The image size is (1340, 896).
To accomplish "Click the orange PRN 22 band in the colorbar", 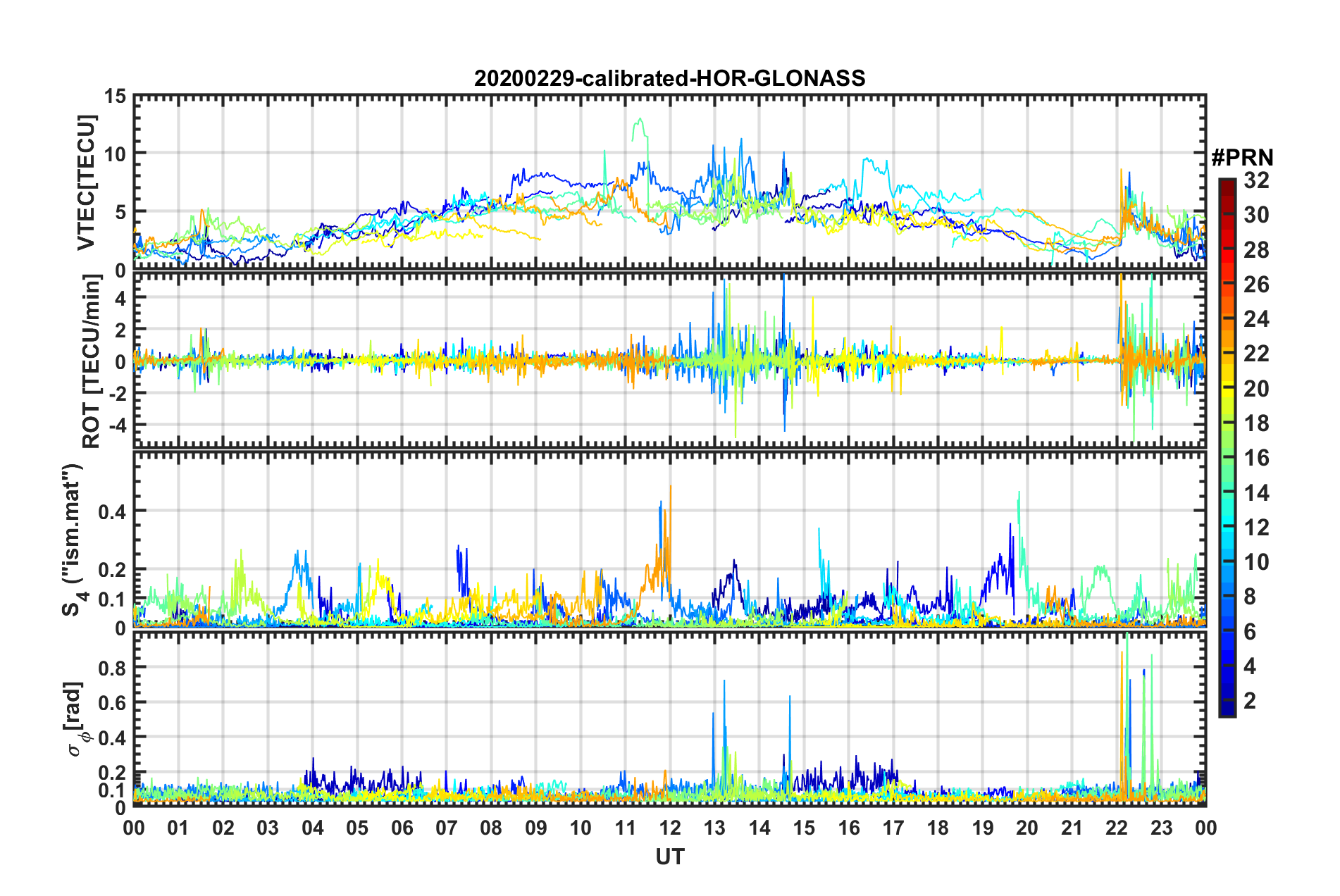I will (1227, 354).
